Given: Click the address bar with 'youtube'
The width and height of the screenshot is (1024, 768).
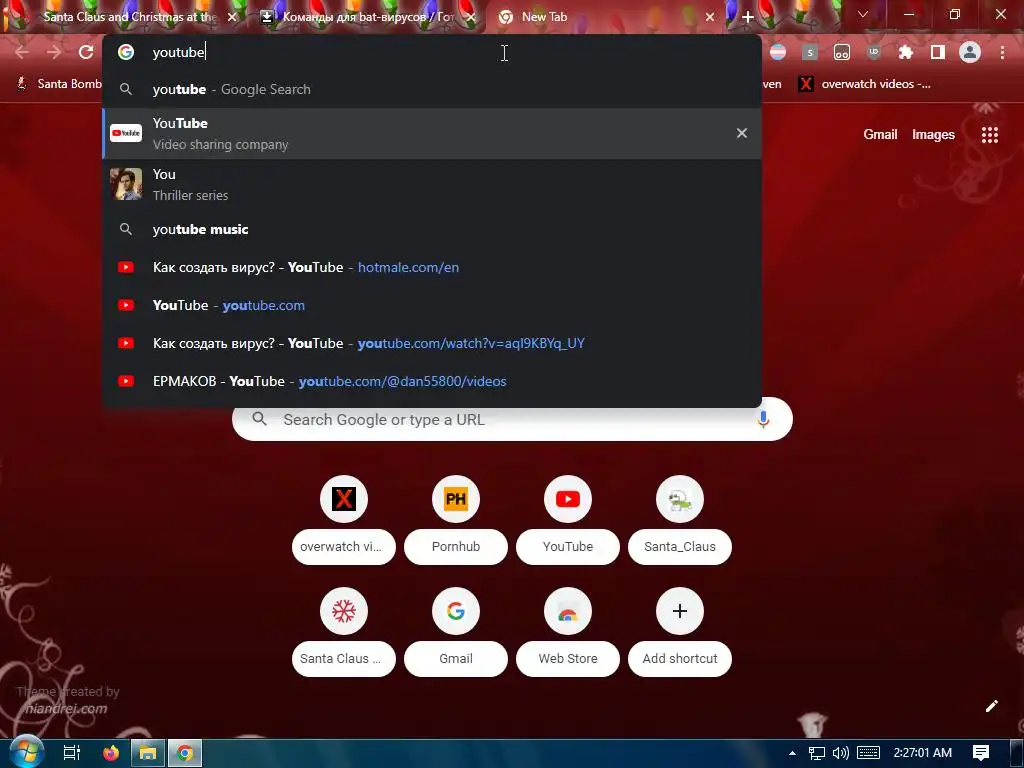Looking at the screenshot, I should (x=432, y=52).
